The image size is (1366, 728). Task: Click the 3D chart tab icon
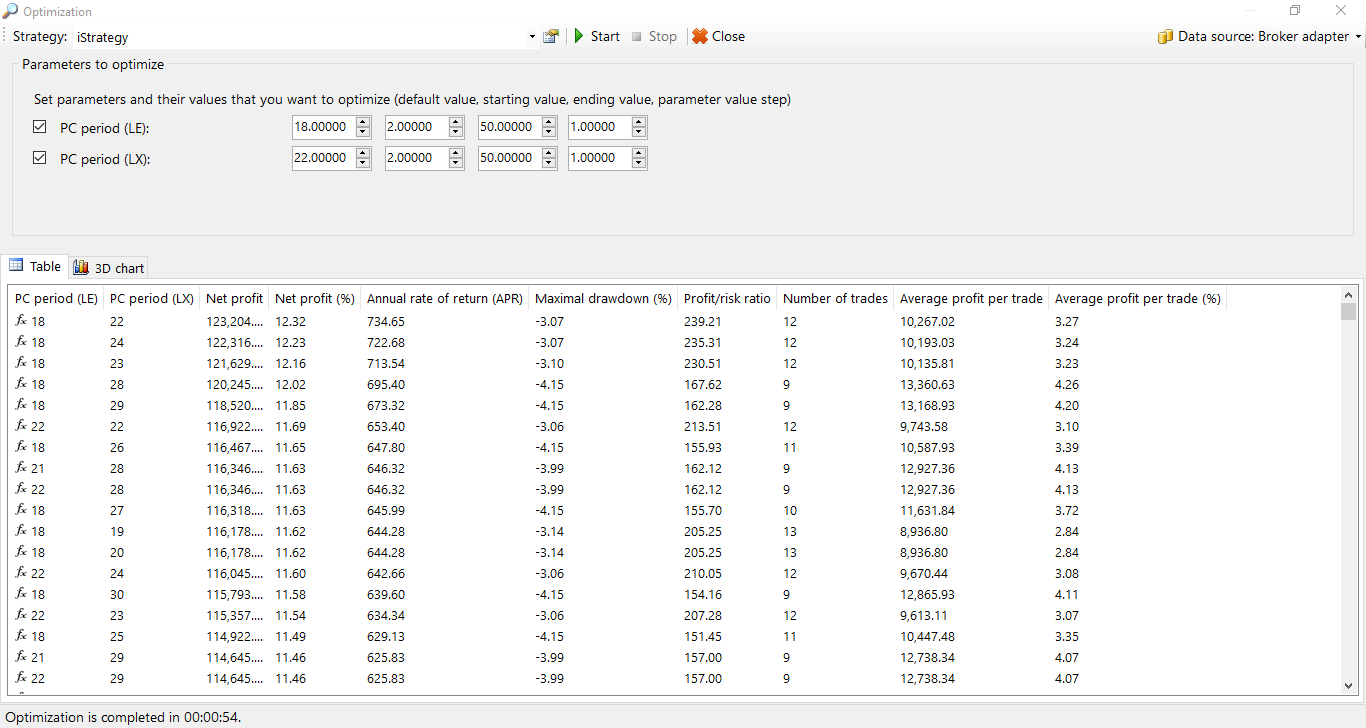tap(81, 268)
